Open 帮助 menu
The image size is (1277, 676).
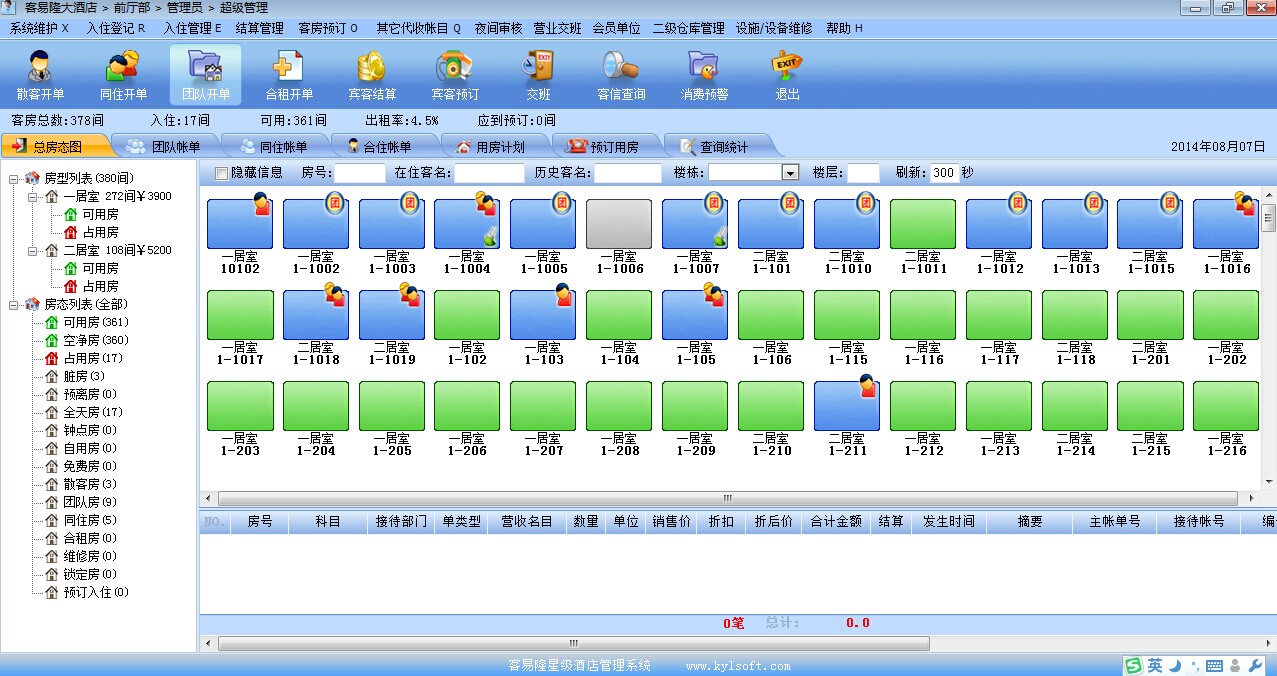coord(844,28)
